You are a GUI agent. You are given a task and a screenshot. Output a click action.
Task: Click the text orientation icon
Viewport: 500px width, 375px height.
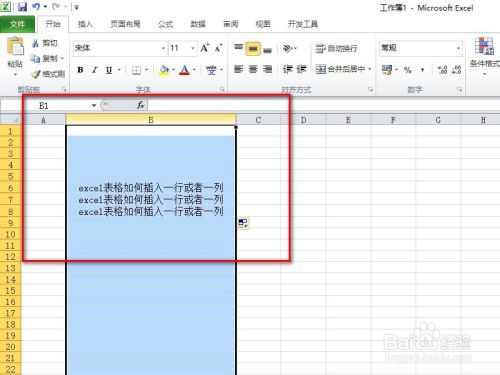[x=288, y=49]
